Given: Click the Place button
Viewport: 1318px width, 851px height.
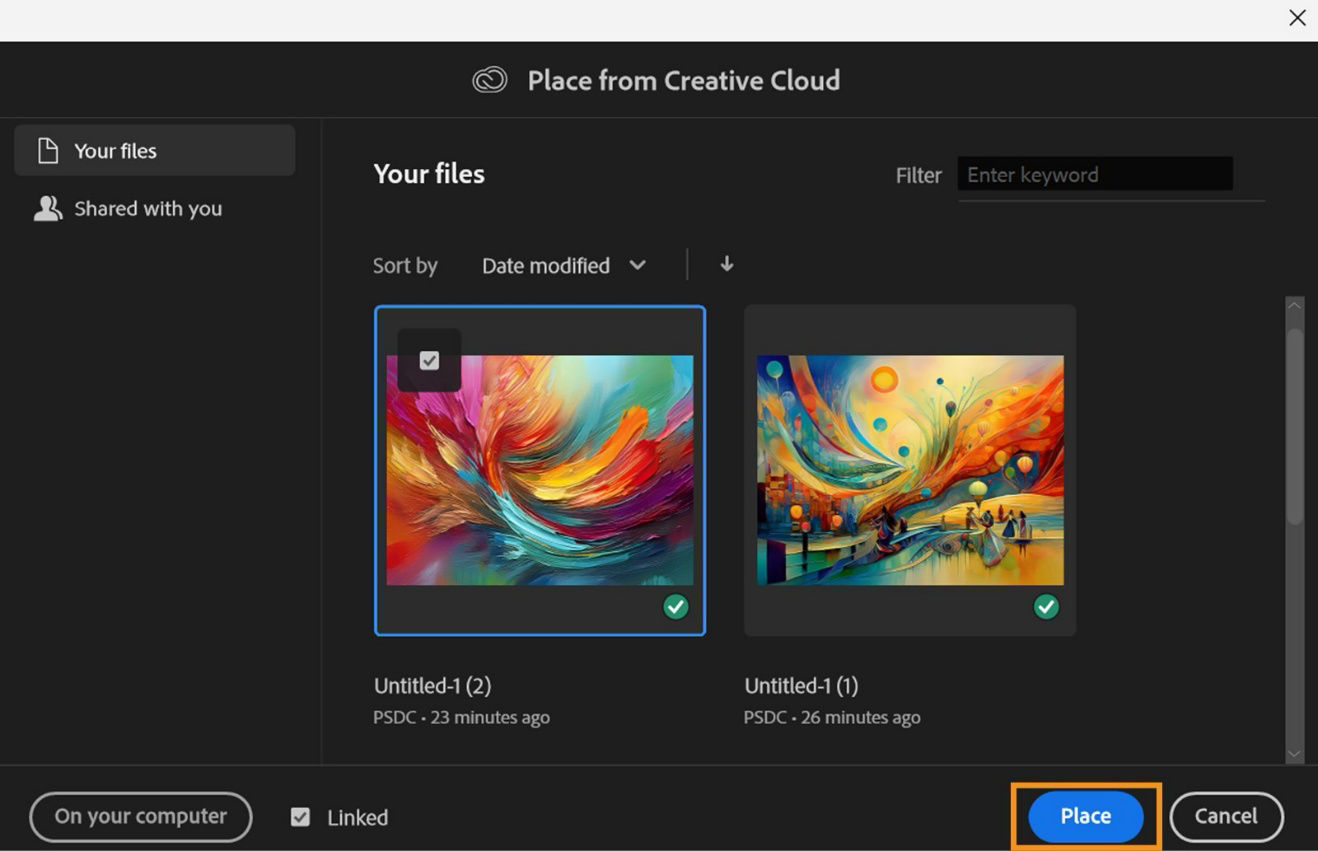Looking at the screenshot, I should 1085,816.
